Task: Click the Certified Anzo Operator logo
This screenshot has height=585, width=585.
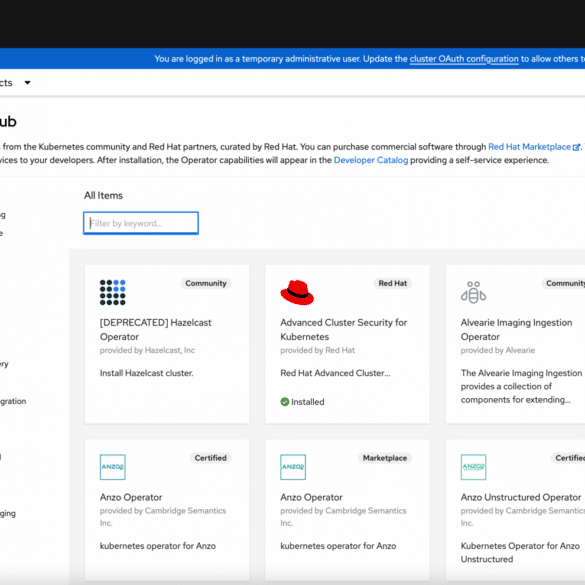Action: click(113, 467)
